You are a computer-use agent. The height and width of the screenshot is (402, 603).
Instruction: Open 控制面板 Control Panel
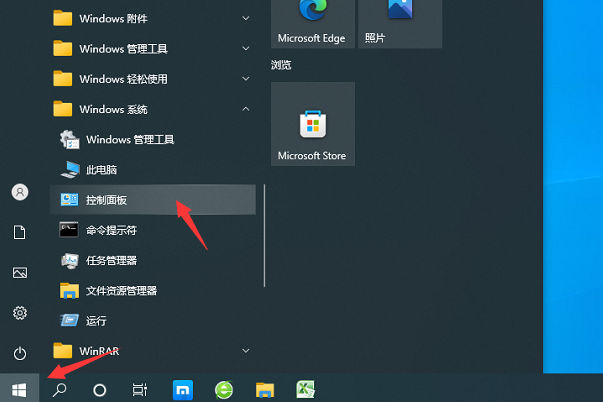tap(153, 200)
